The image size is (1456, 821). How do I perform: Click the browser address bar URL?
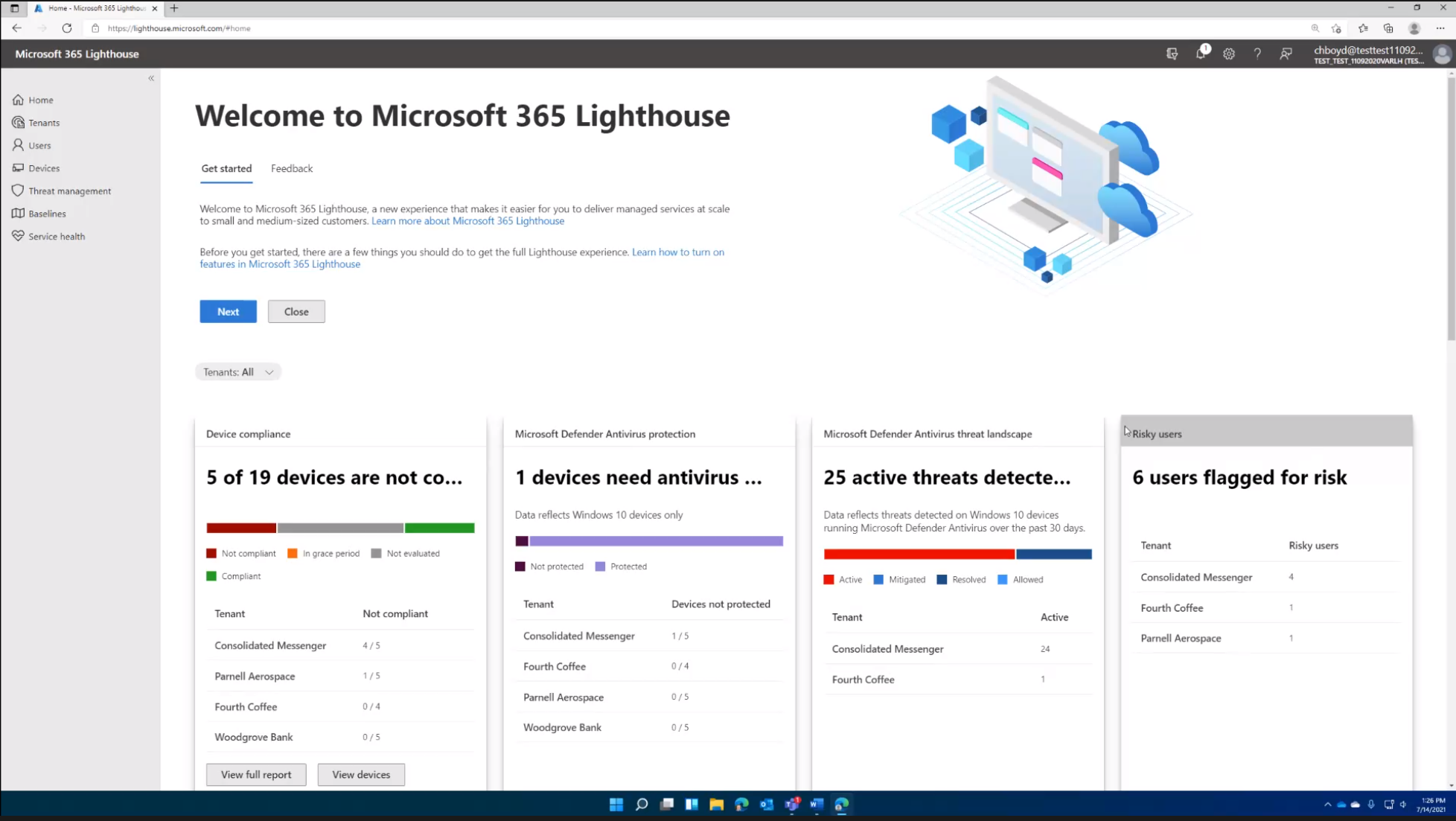[x=179, y=28]
